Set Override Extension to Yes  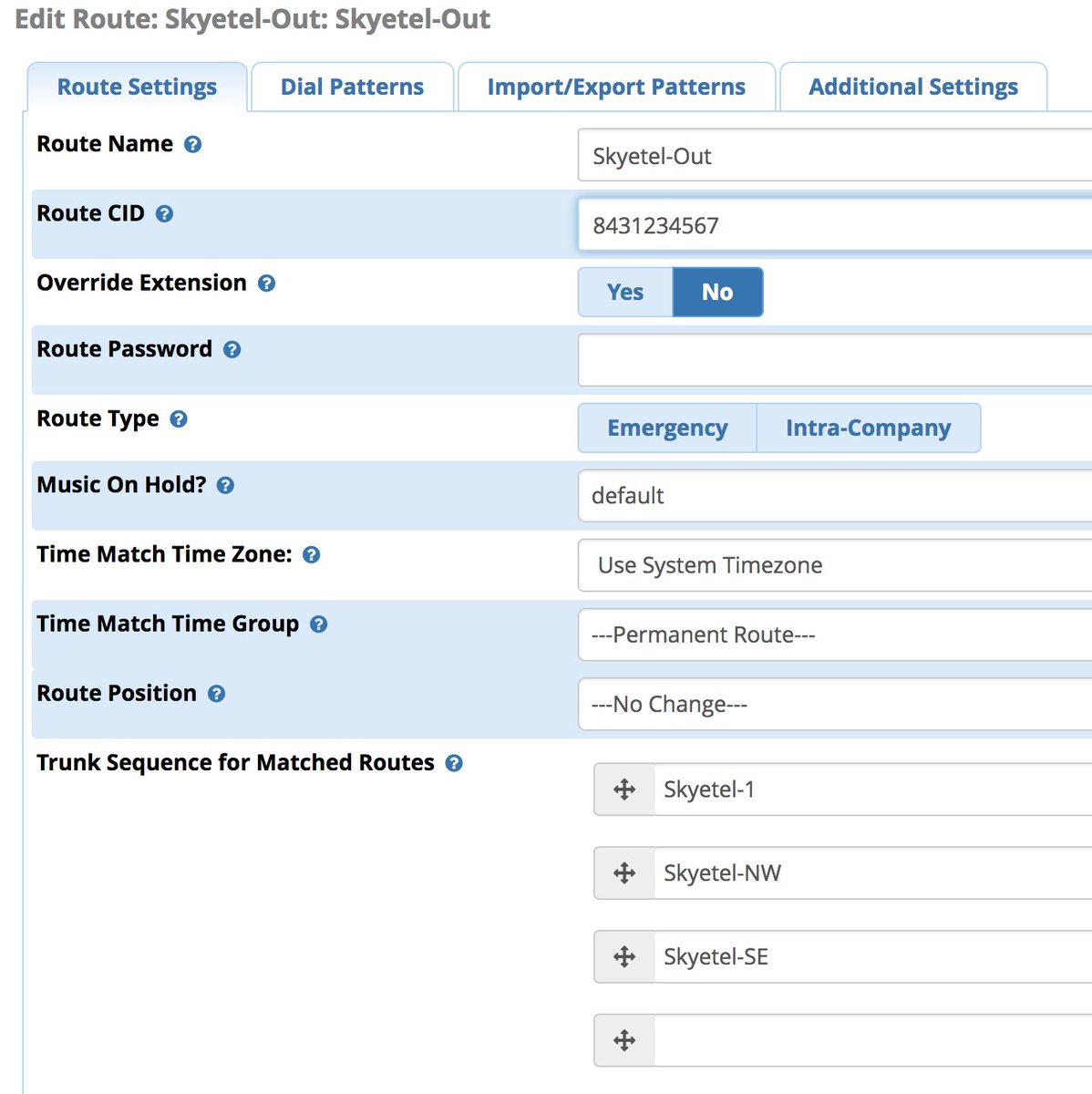625,292
